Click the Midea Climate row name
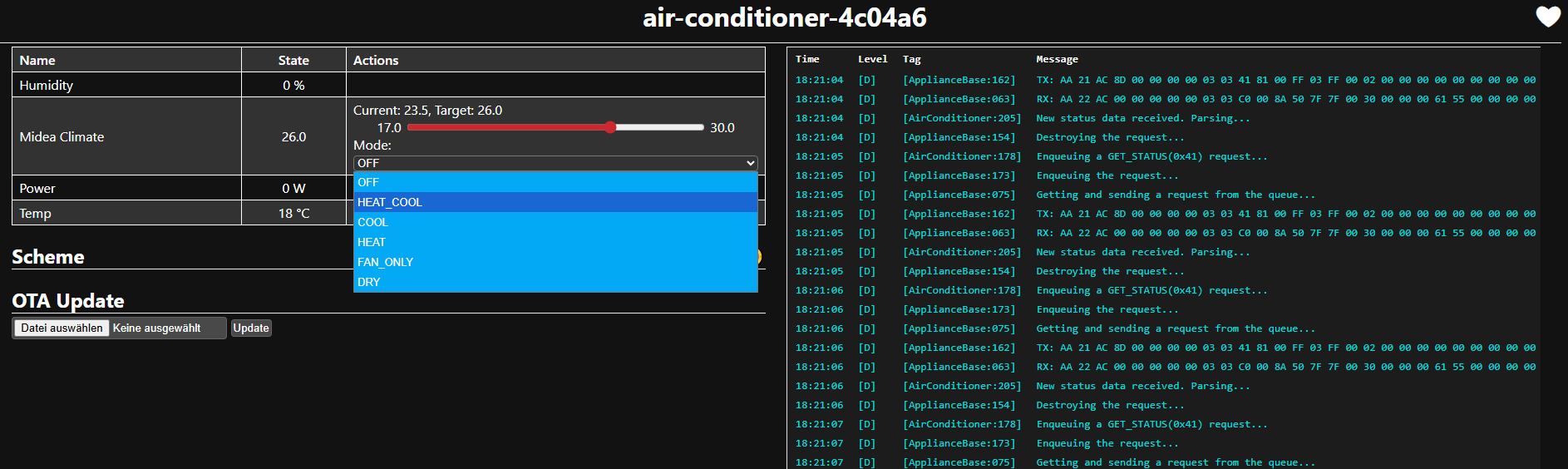 (x=62, y=136)
